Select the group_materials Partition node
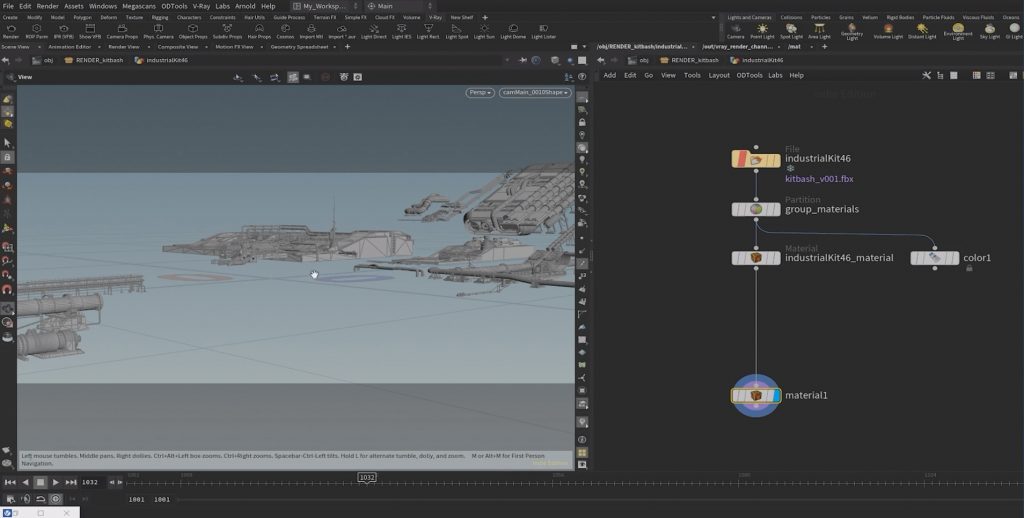 (756, 209)
